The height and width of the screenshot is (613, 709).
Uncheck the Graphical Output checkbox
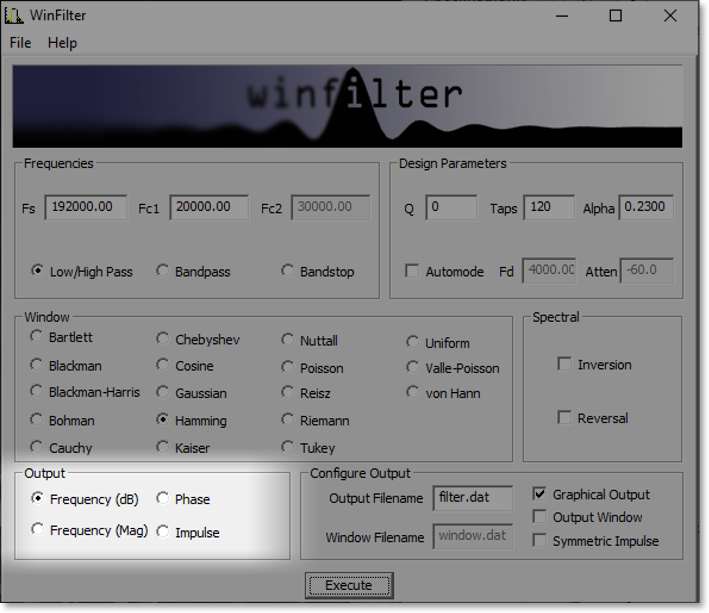540,494
